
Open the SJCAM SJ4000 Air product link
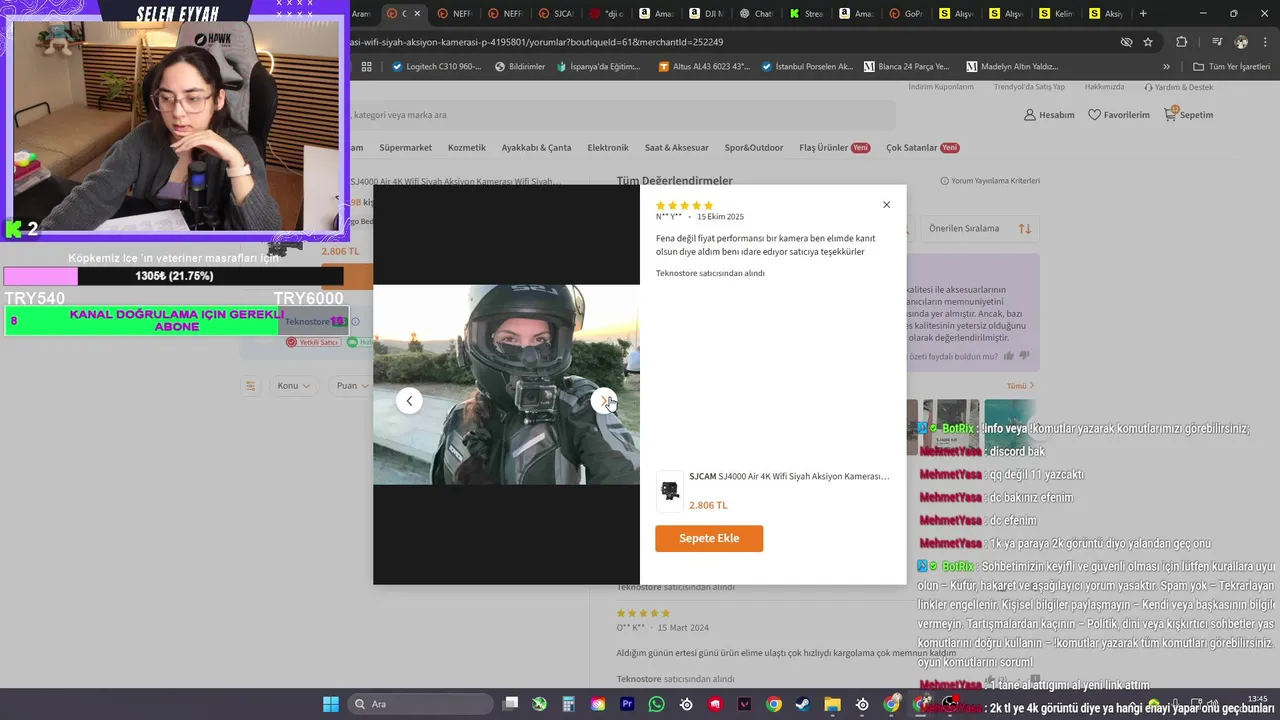789,476
